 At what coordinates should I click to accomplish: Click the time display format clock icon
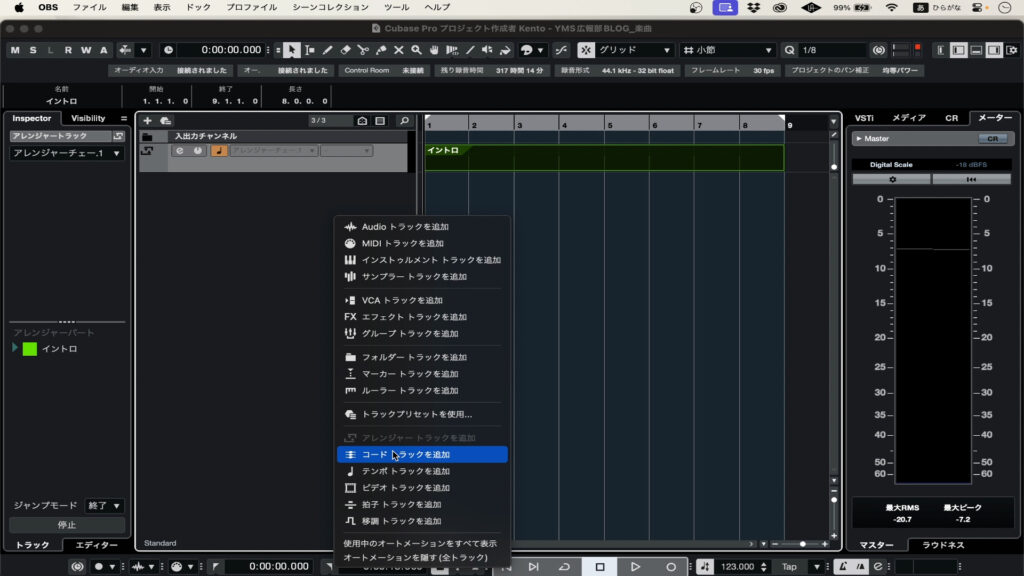[168, 50]
